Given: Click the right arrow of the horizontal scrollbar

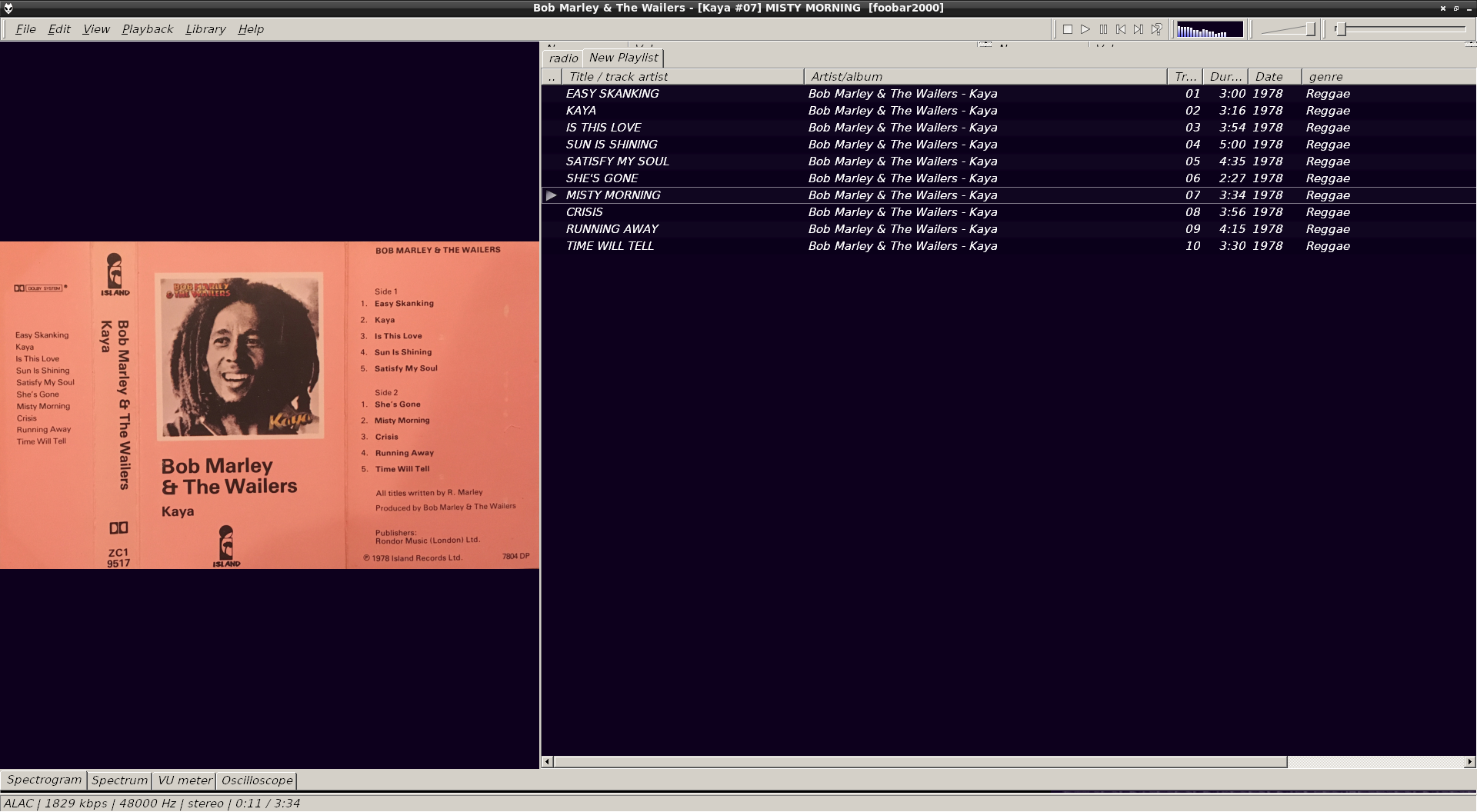Looking at the screenshot, I should point(1469,762).
